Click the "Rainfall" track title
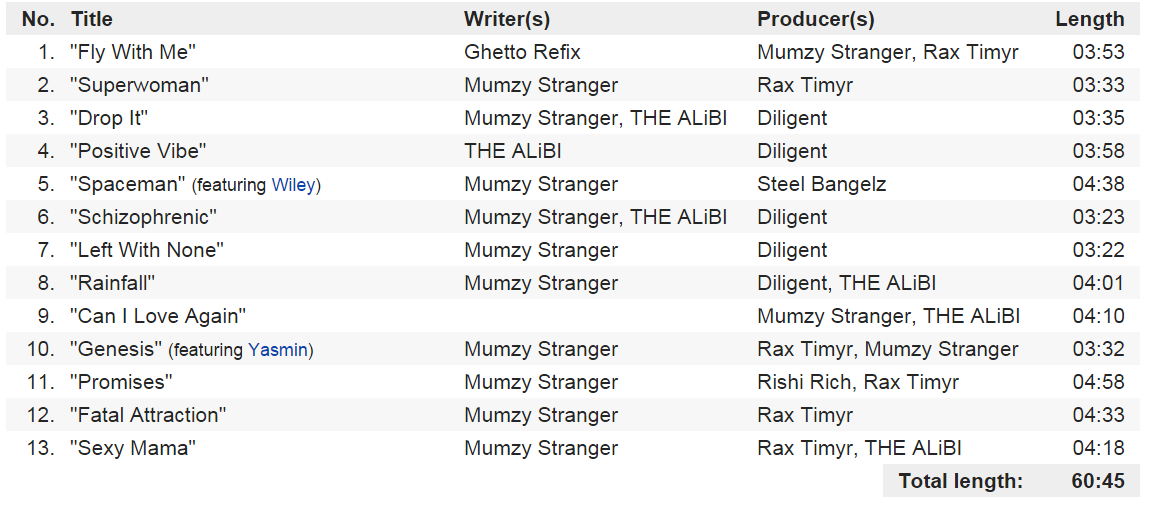The image size is (1166, 505). point(112,283)
